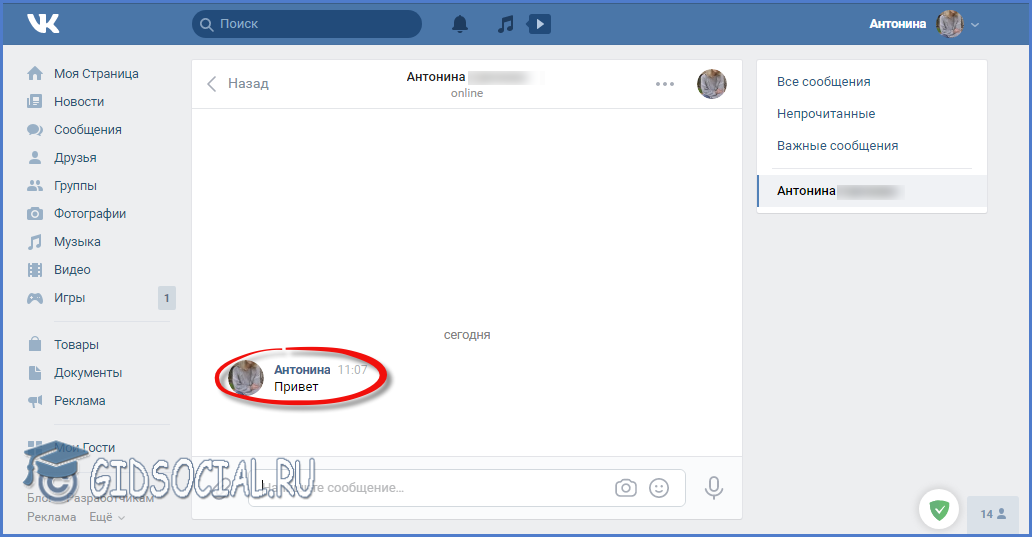Image resolution: width=1032 pixels, height=537 pixels.
Task: Click the green shield icon
Action: tap(939, 509)
